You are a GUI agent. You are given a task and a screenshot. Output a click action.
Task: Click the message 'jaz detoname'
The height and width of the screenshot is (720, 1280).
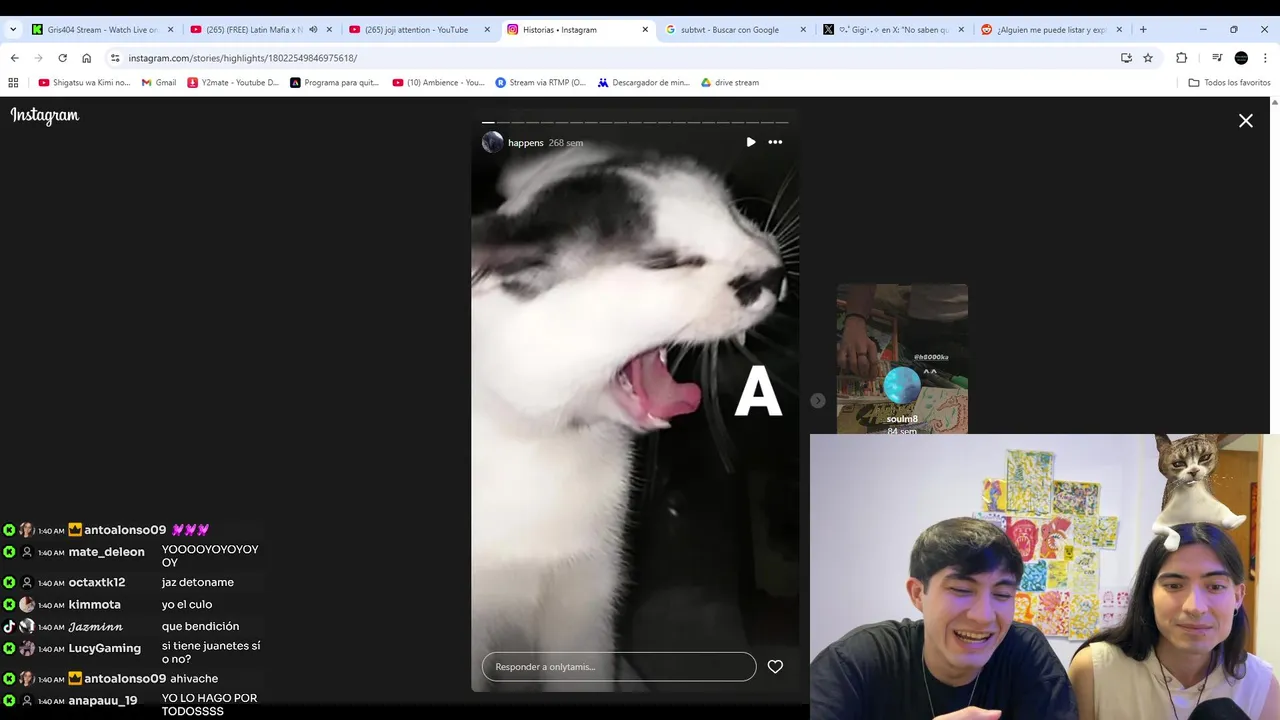tap(198, 582)
